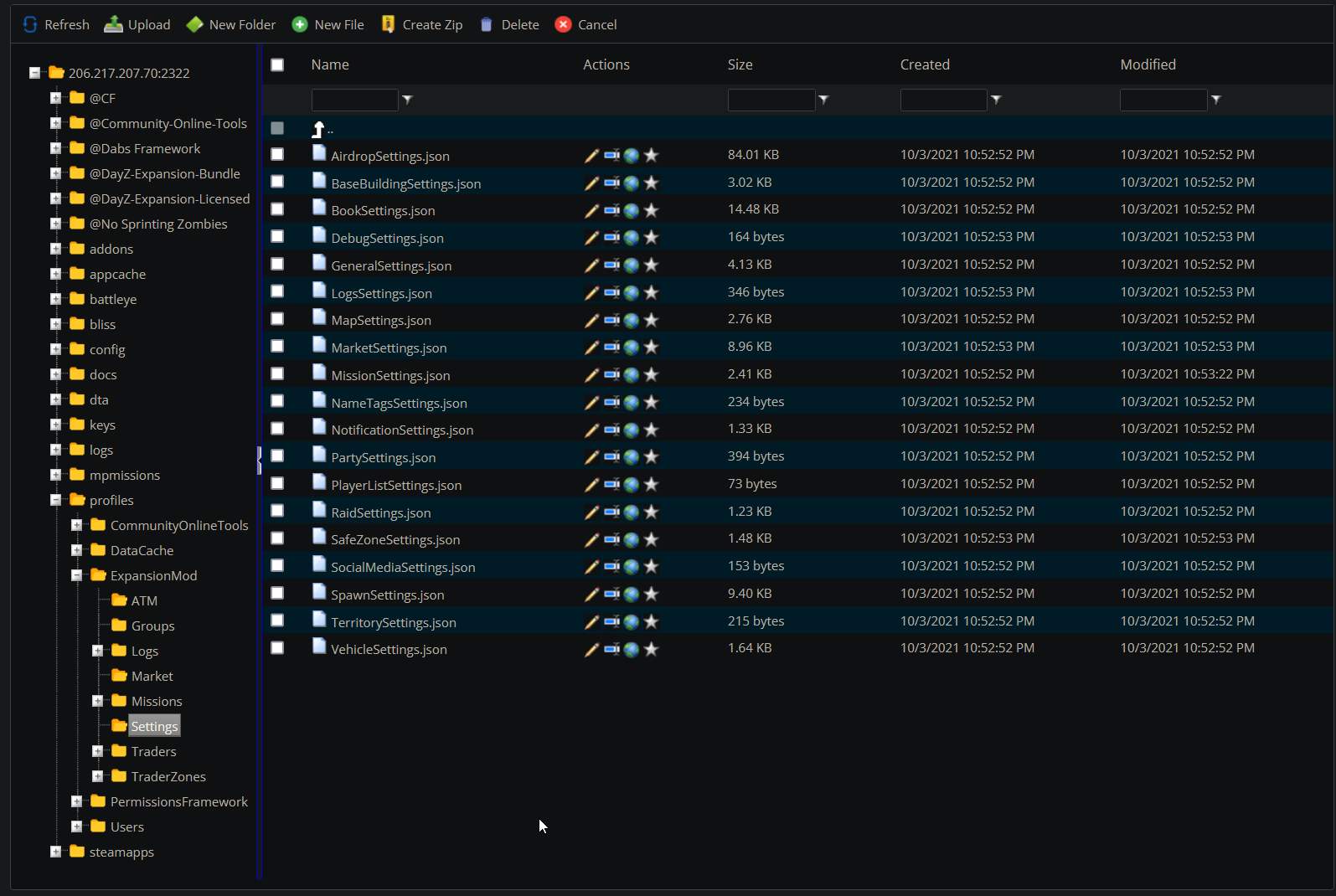Open the Market folder in the tree
The height and width of the screenshot is (896, 1336).
pos(152,676)
